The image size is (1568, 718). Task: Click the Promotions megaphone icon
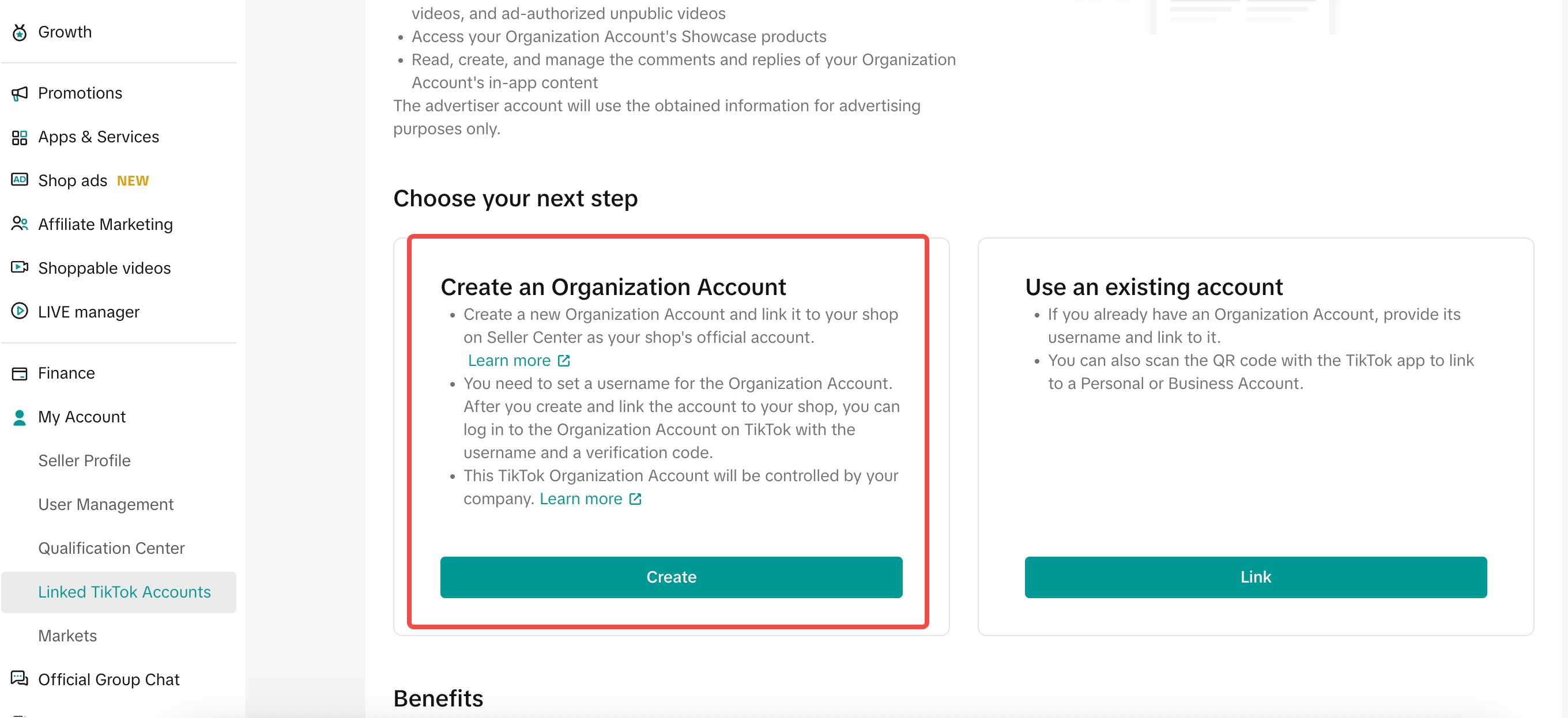click(x=20, y=93)
